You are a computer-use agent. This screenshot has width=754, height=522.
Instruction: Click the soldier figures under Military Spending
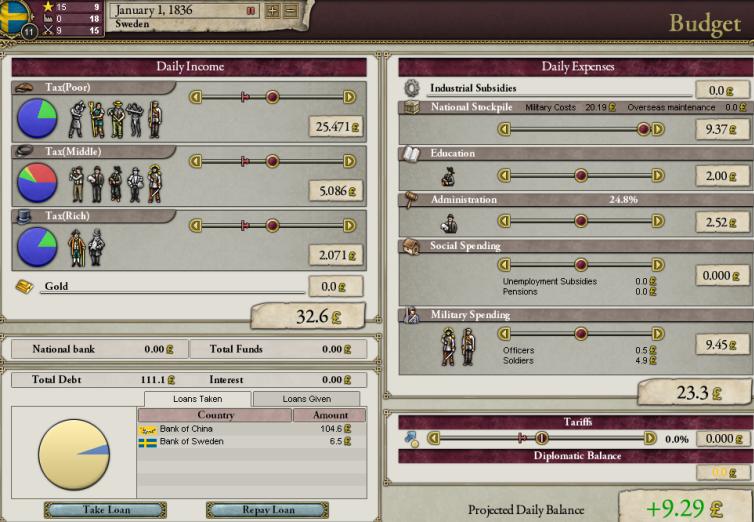tap(458, 347)
